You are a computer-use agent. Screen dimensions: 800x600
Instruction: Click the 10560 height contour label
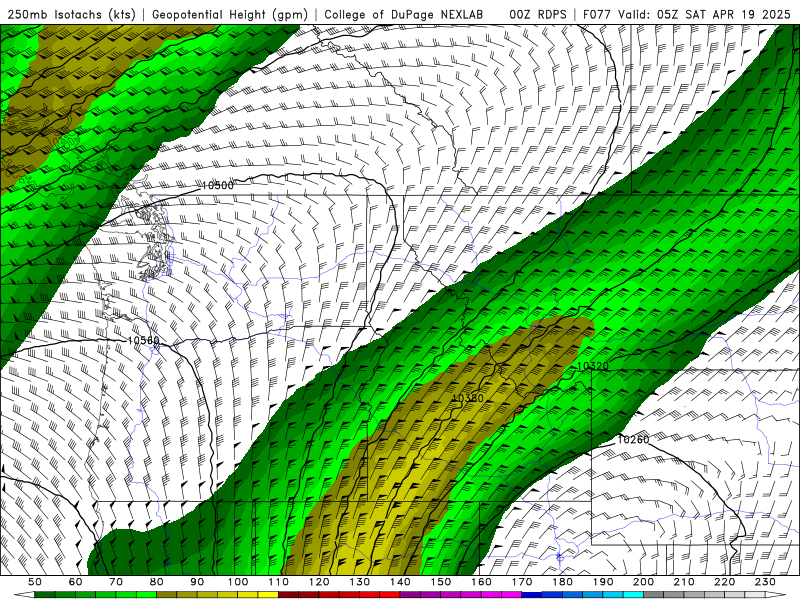click(143, 340)
